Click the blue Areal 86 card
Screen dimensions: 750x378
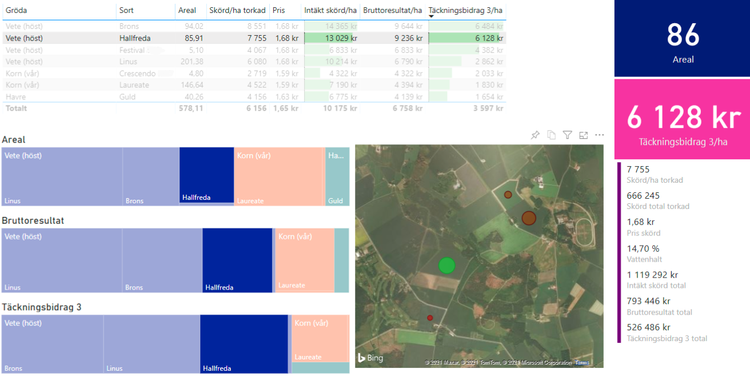point(683,38)
